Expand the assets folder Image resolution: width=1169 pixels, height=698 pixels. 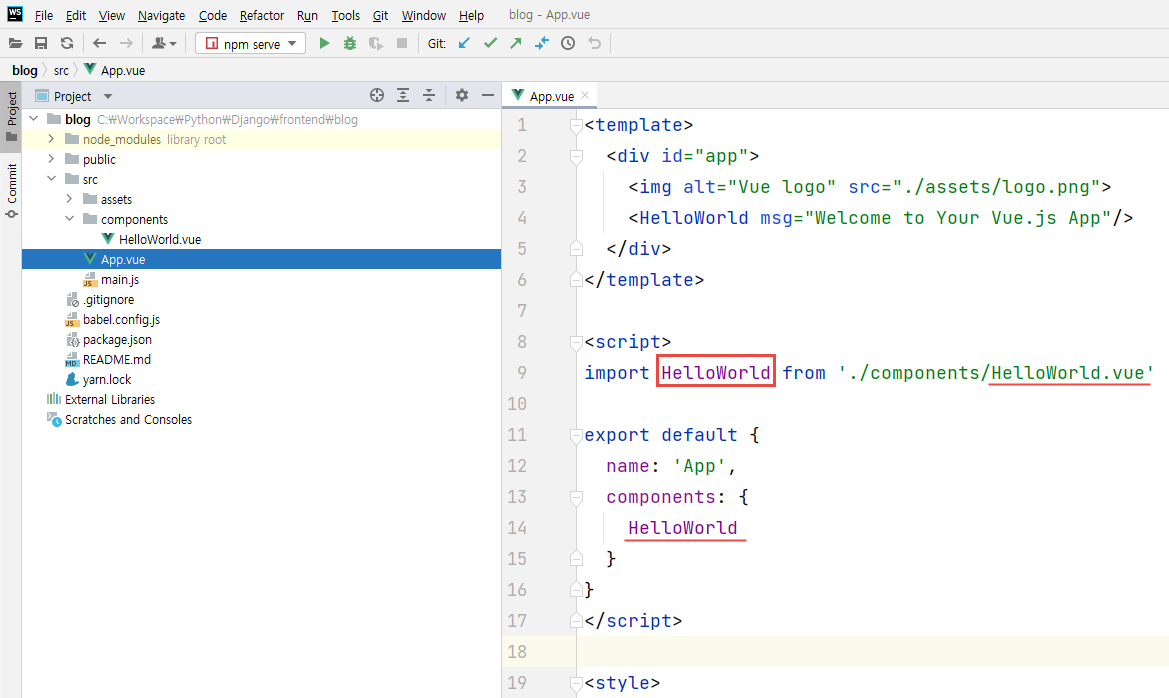pos(69,199)
